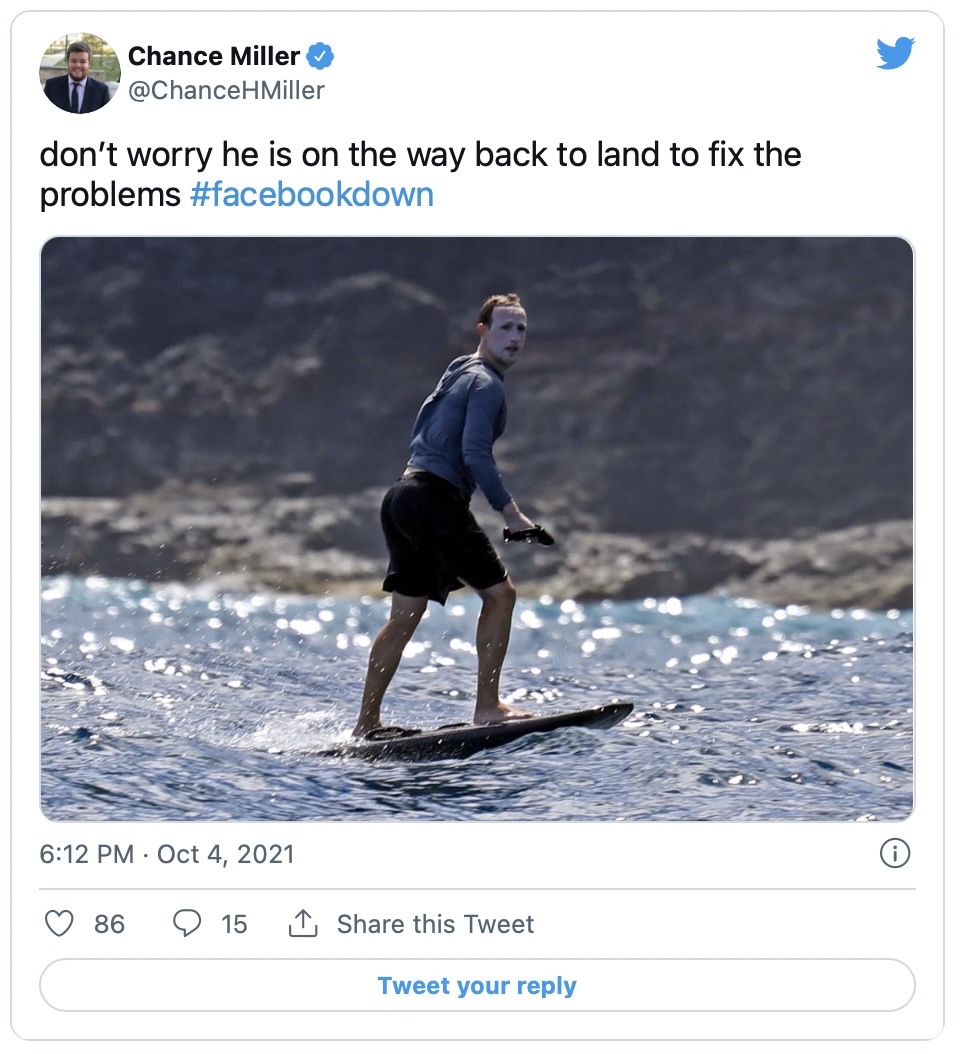Click the Twitter bird logo
Viewport: 960px width, 1054px height.
point(895,54)
